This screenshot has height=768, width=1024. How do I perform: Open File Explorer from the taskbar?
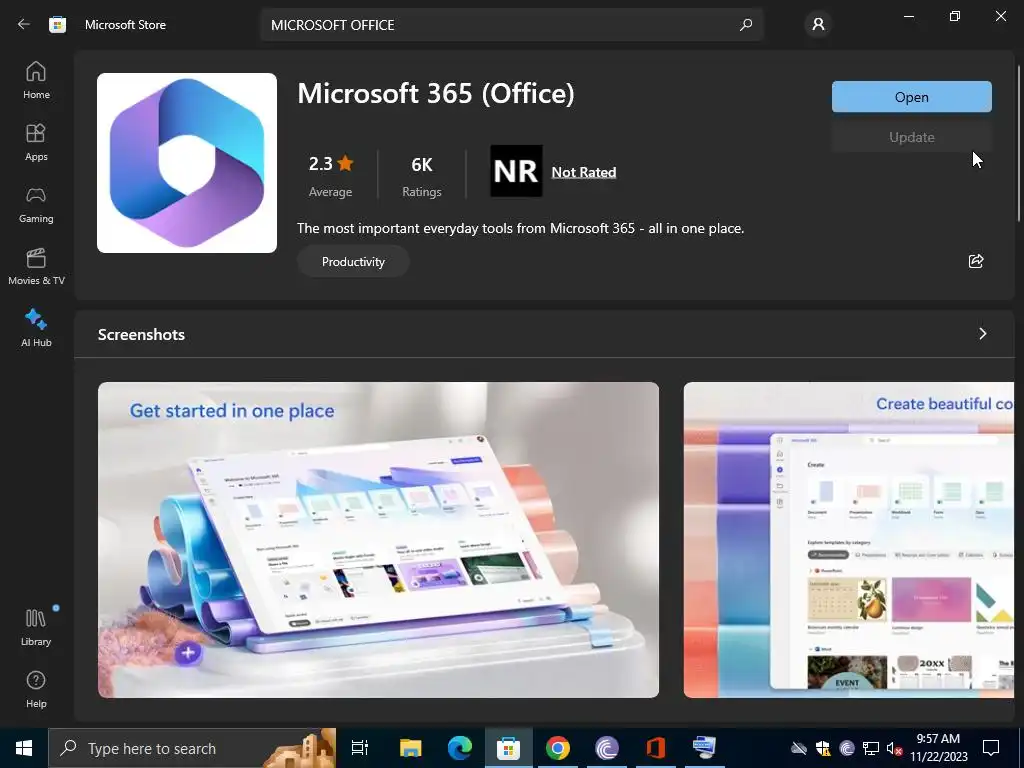410,748
